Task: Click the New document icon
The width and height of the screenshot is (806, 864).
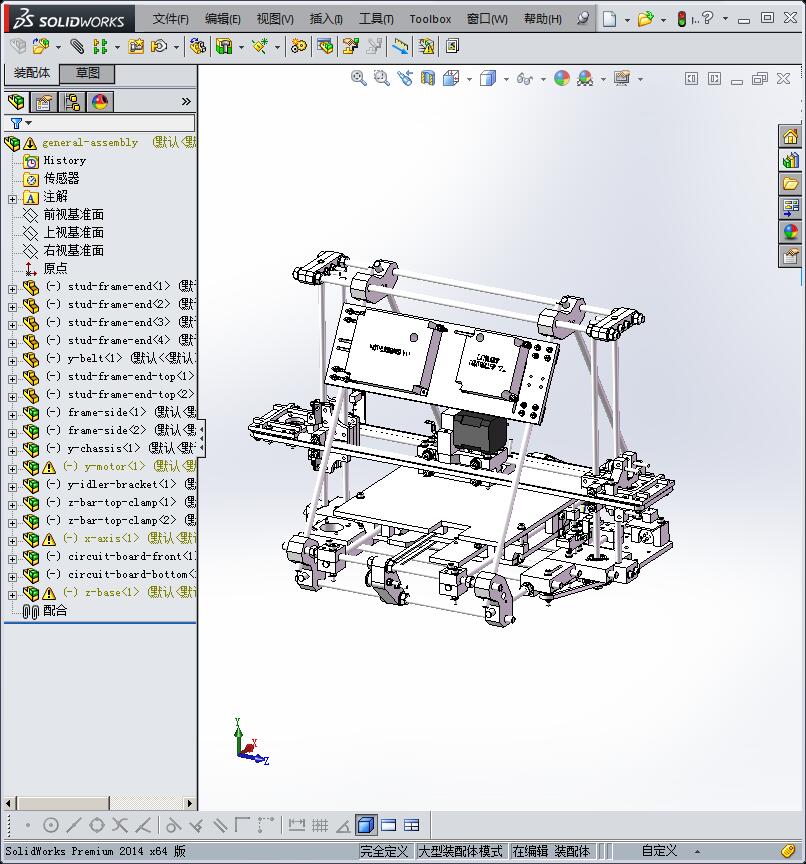Action: pyautogui.click(x=609, y=19)
